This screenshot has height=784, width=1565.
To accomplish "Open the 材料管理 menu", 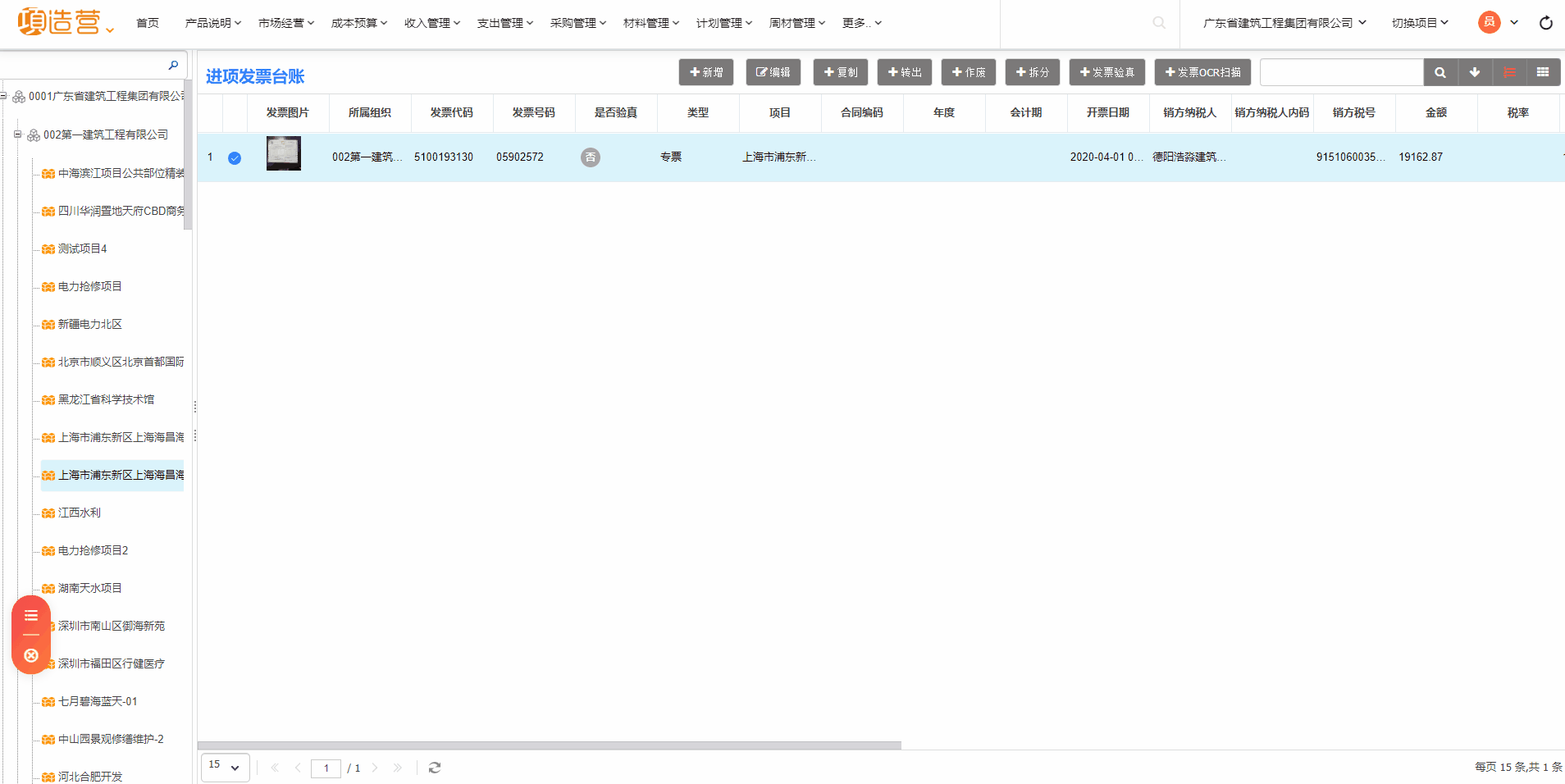I will (x=651, y=23).
